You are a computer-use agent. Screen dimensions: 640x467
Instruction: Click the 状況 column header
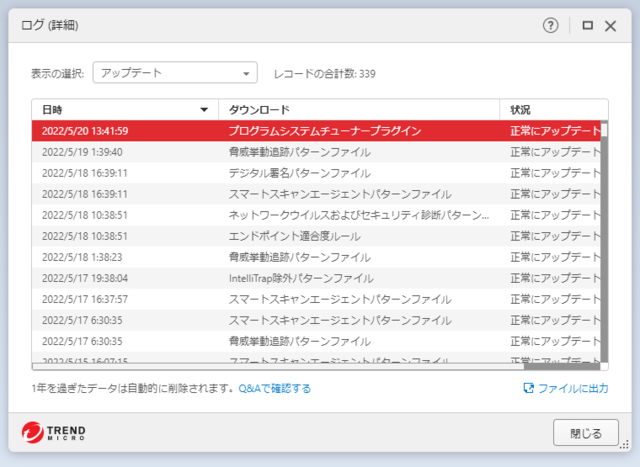554,110
